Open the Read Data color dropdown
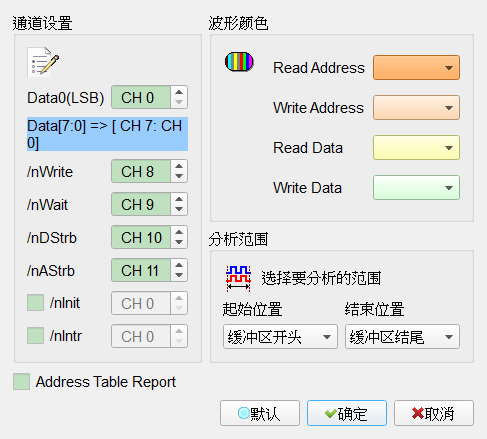The height and width of the screenshot is (439, 487). tap(416, 148)
